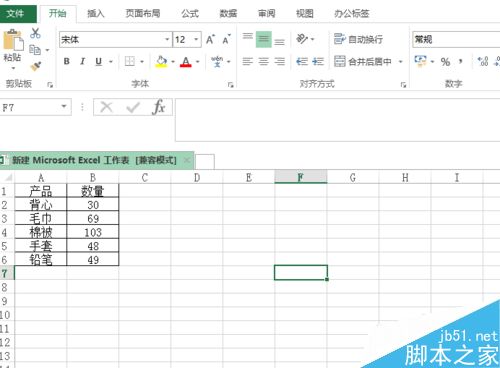Select middle vertical align
Viewport: 500px width, 368px height.
264,40
